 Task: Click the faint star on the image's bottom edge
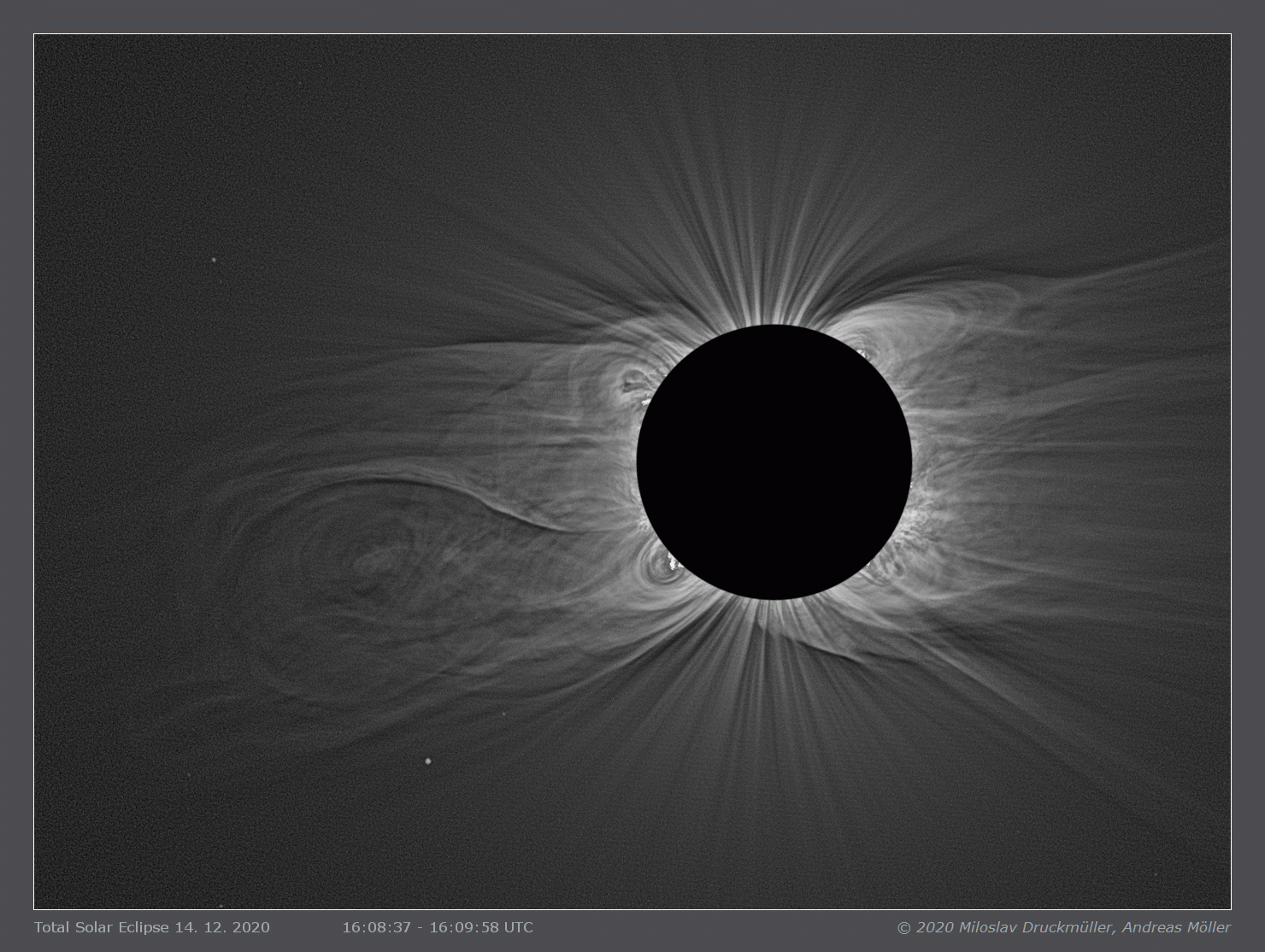tap(221, 906)
